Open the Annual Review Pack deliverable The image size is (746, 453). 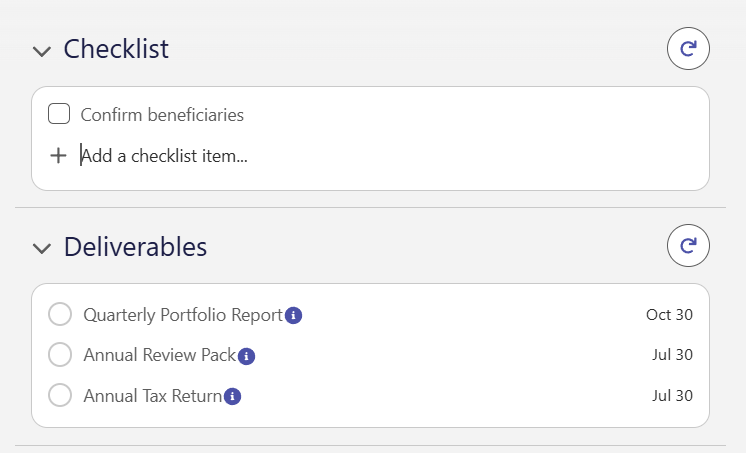point(160,355)
